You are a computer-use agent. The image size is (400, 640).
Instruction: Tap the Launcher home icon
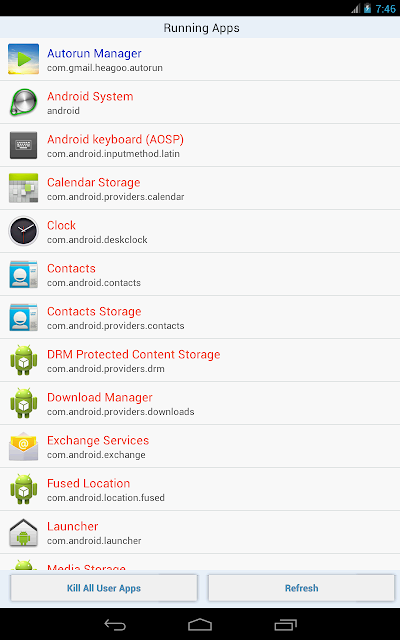point(23,532)
